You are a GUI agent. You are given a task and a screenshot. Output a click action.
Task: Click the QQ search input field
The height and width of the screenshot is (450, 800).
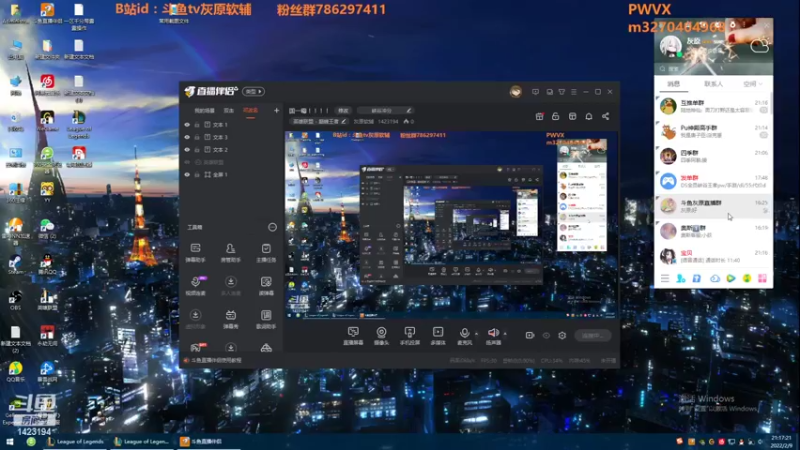[713, 68]
